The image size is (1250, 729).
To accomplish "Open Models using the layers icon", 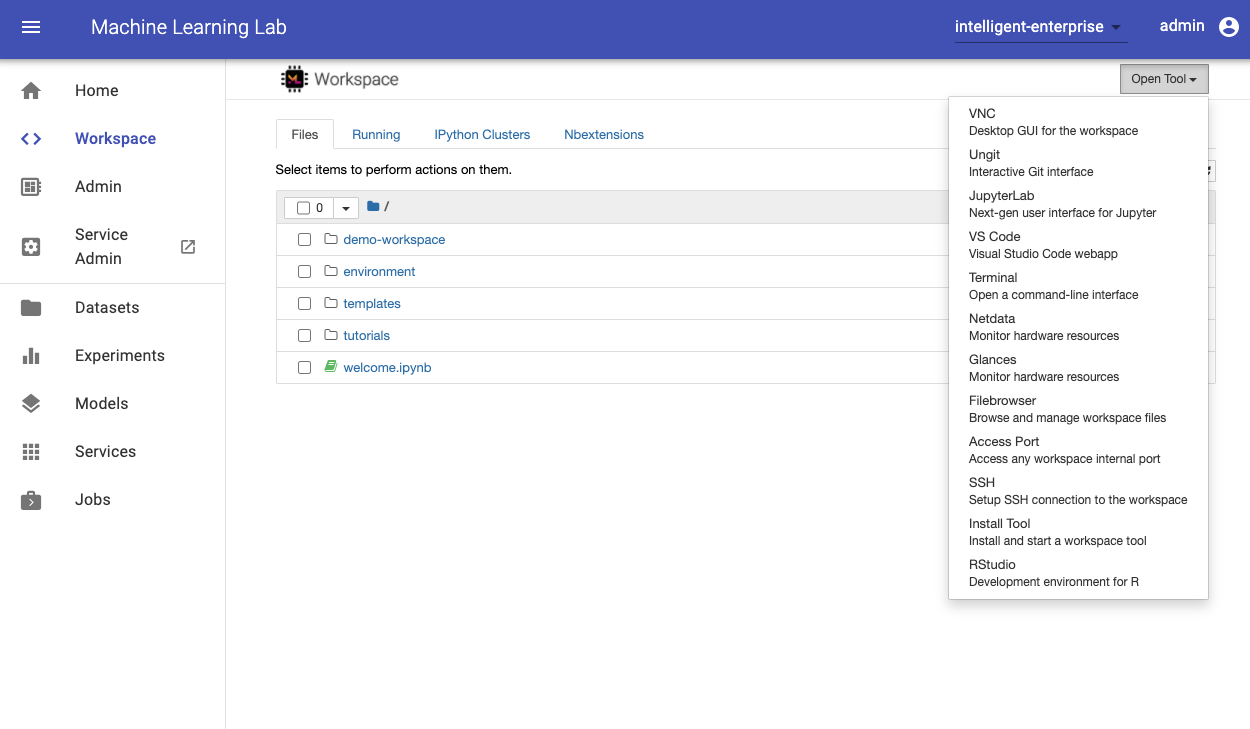I will pos(31,404).
